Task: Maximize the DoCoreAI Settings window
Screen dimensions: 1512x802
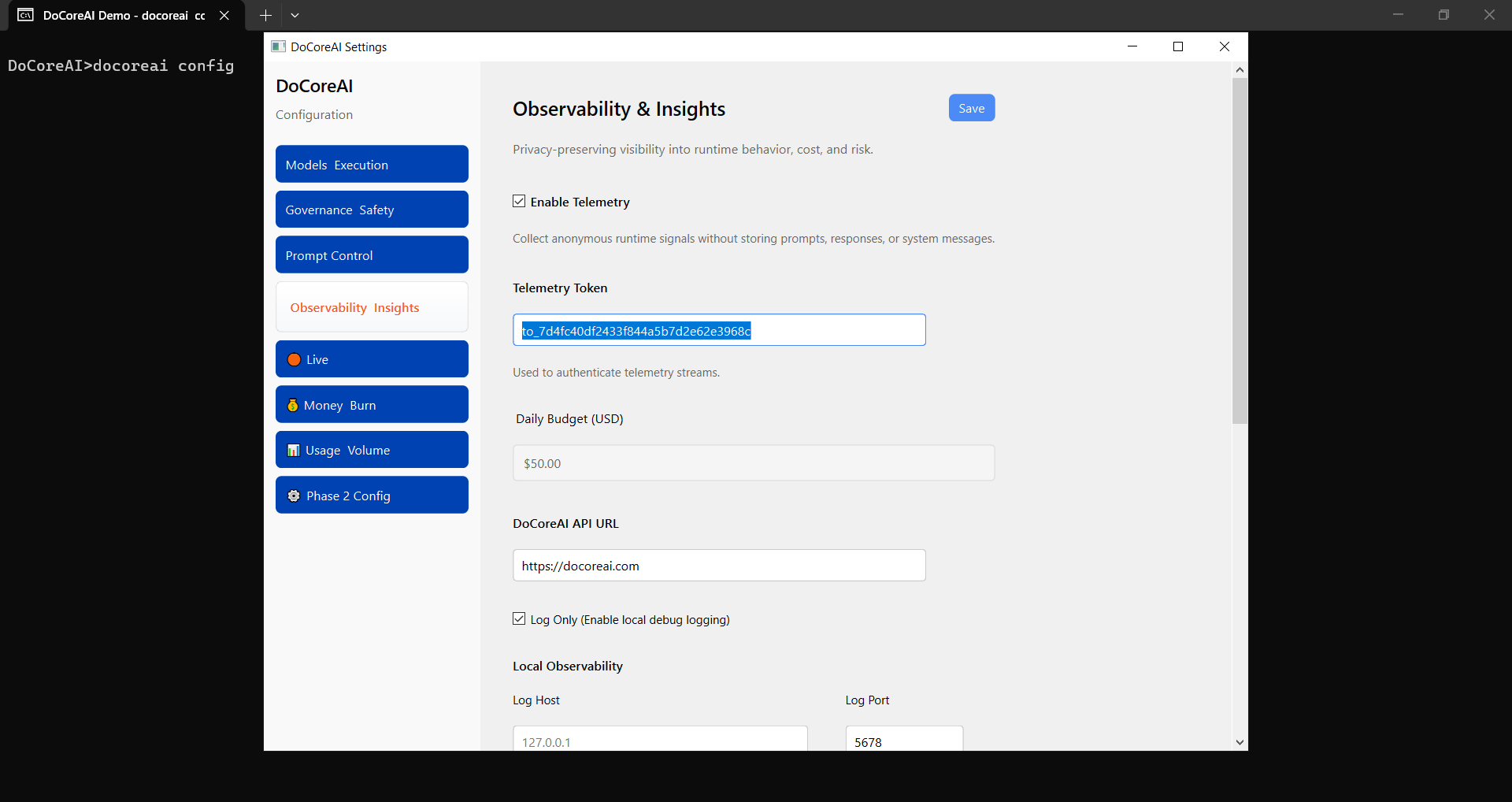Action: [1178, 46]
